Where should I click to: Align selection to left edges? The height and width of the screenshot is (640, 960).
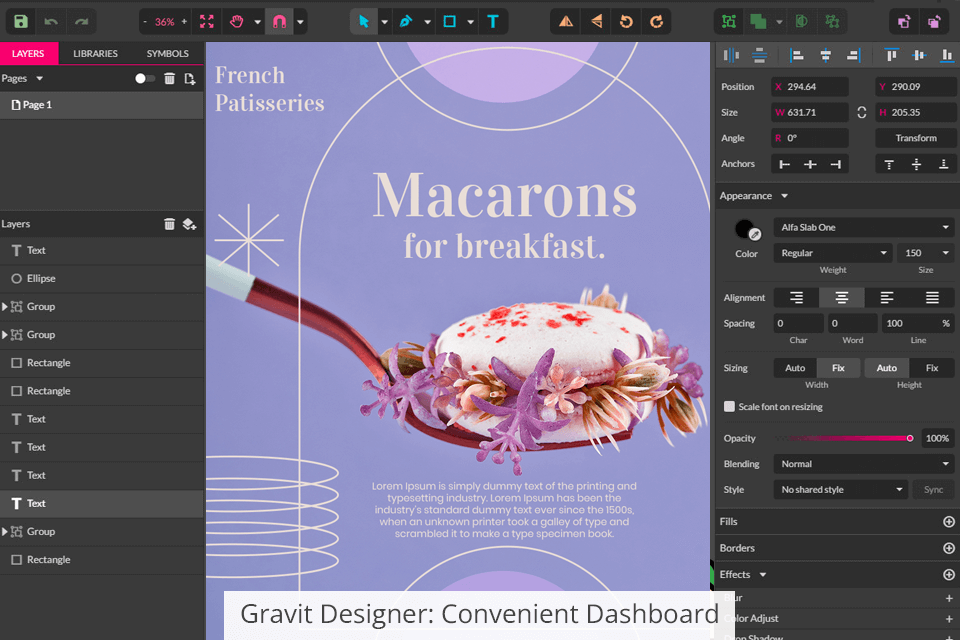(x=797, y=56)
